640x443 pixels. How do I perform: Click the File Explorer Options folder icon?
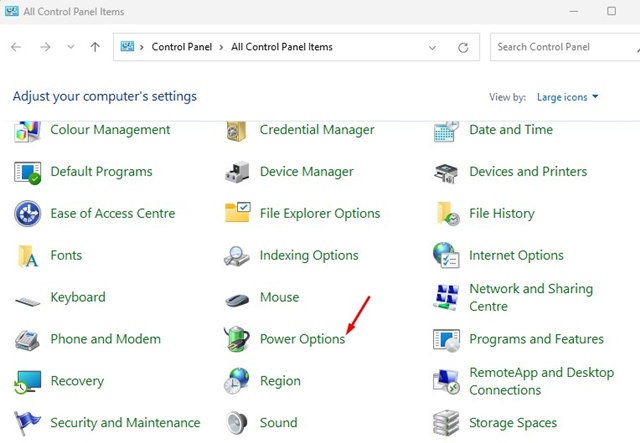pyautogui.click(x=238, y=212)
